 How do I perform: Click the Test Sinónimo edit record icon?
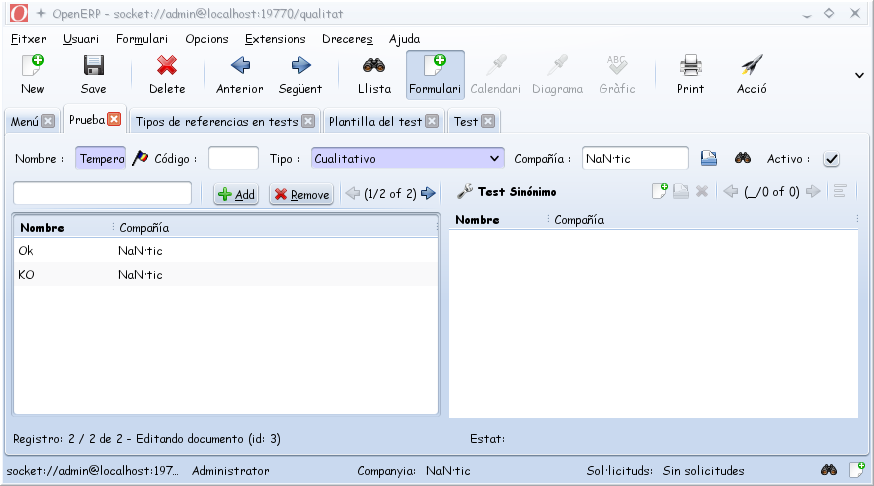point(681,191)
